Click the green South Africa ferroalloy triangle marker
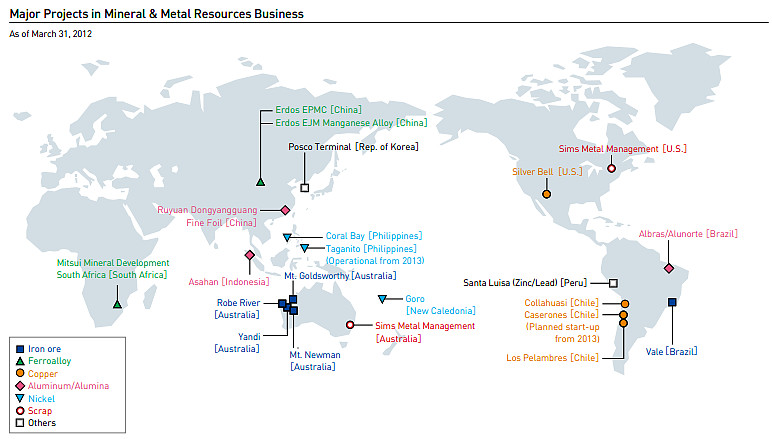Image resolution: width=772 pixels, height=439 pixels. click(117, 304)
